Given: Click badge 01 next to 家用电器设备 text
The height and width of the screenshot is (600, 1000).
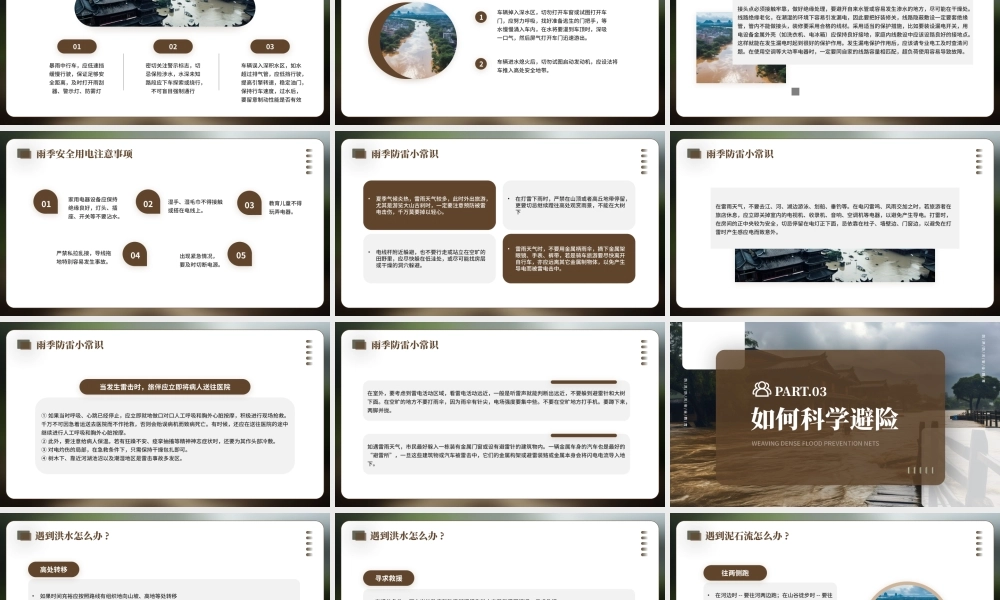Looking at the screenshot, I should point(45,203).
